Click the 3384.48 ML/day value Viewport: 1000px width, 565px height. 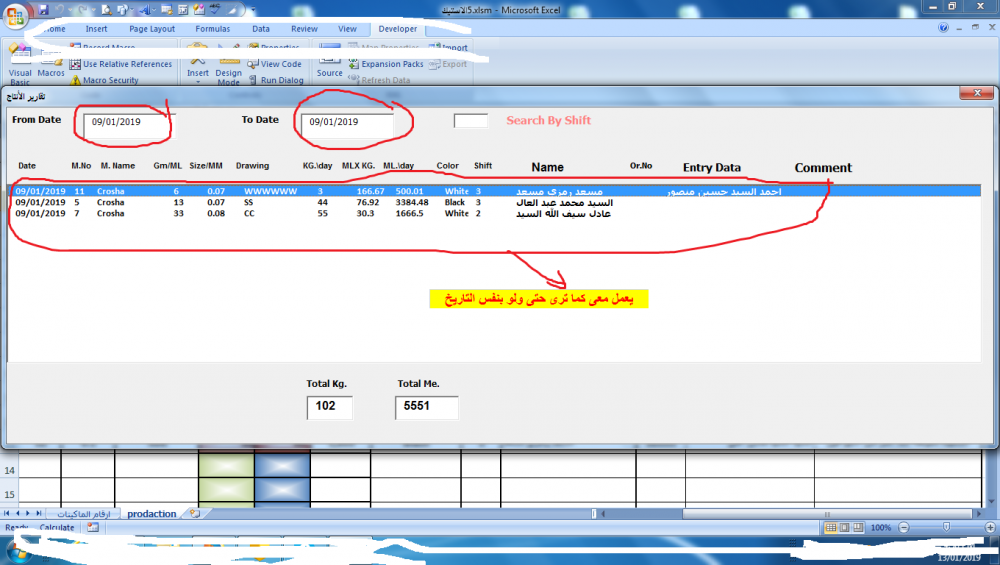coord(411,203)
